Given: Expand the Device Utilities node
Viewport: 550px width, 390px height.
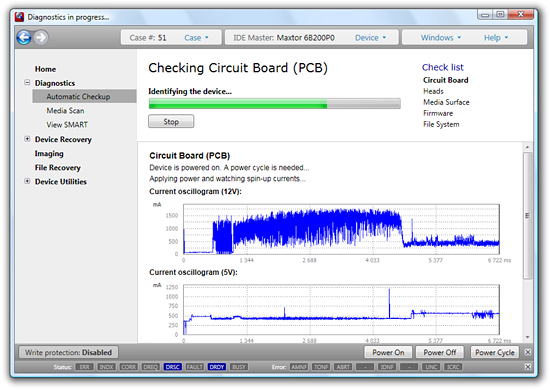Looking at the screenshot, I should coord(27,181).
